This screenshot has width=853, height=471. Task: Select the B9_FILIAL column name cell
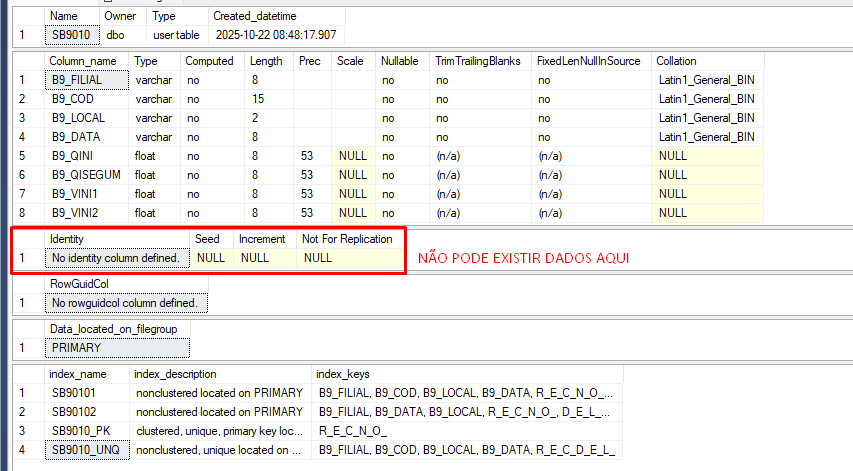click(x=87, y=80)
